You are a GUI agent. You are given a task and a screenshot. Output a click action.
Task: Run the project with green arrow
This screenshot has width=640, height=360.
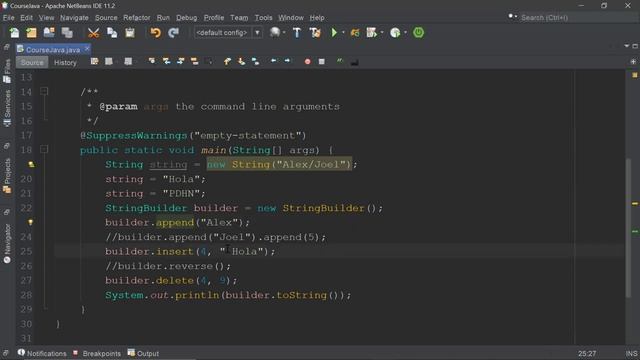(x=334, y=33)
